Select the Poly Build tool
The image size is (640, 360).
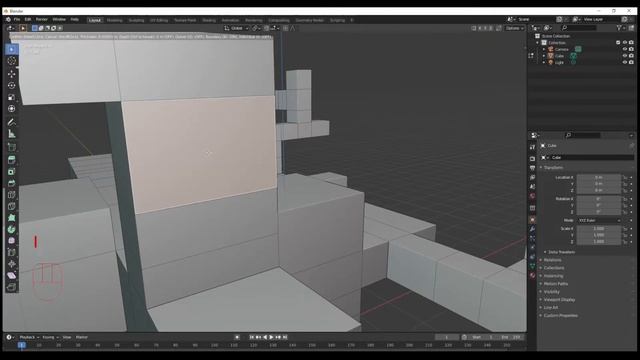click(11, 218)
